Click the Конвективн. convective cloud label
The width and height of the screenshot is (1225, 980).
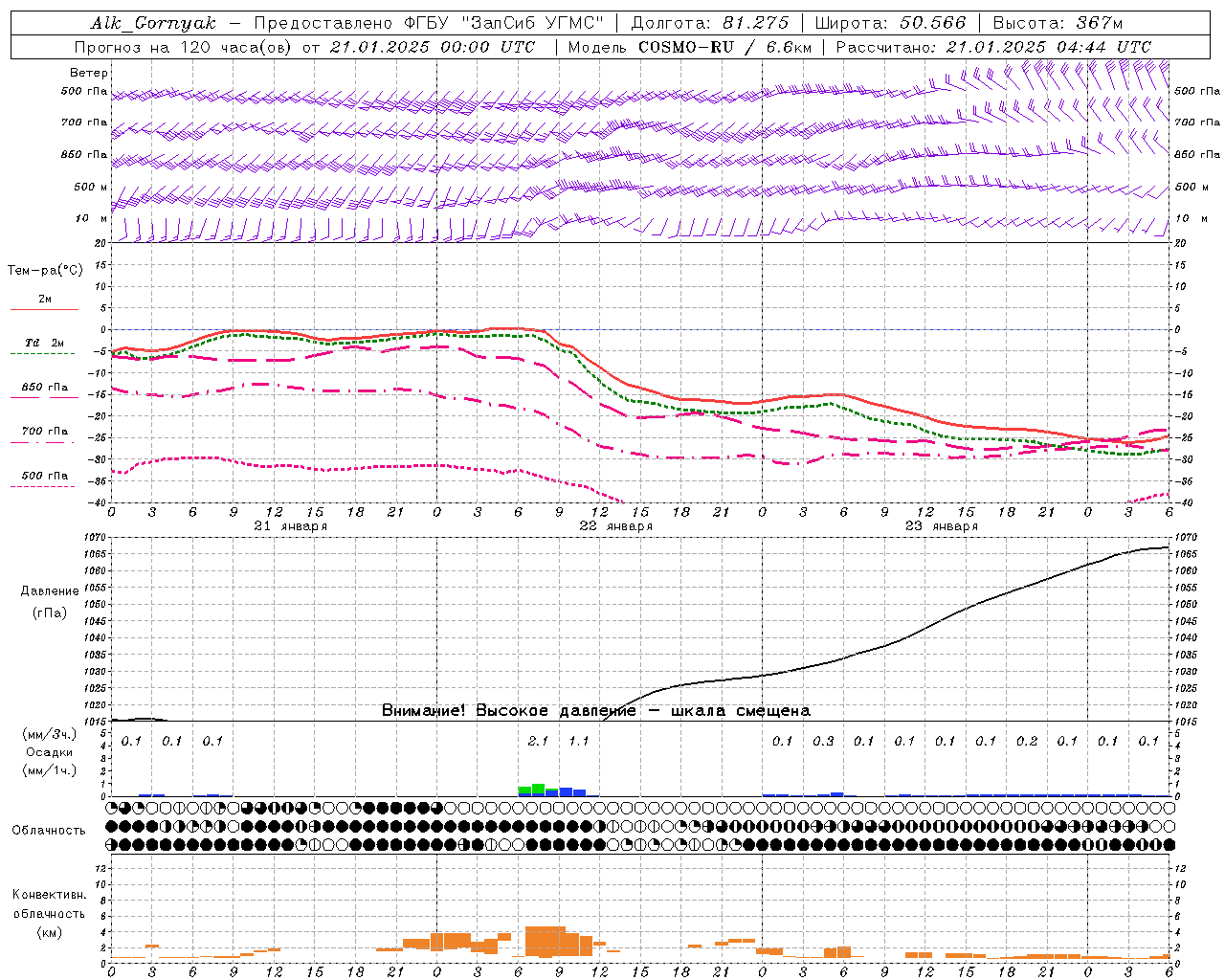pos(50,895)
